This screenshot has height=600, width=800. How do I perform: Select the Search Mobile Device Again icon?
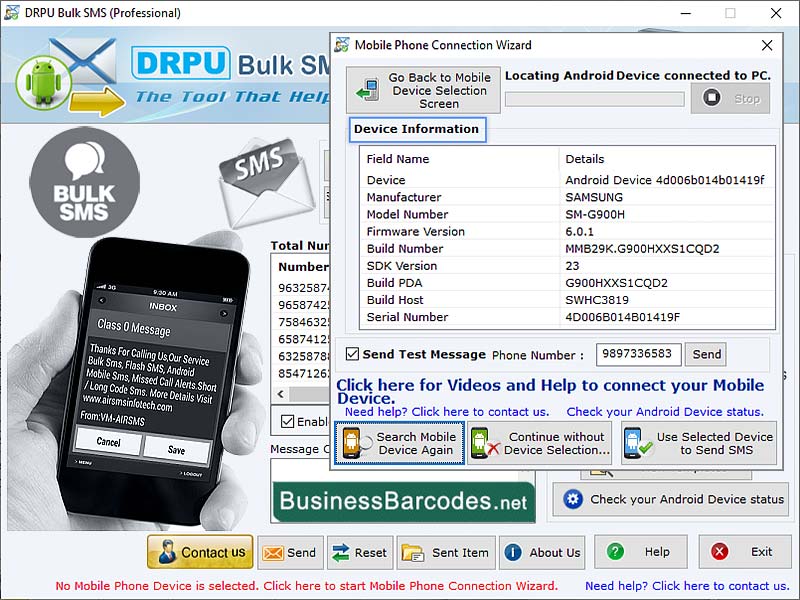[x=350, y=440]
